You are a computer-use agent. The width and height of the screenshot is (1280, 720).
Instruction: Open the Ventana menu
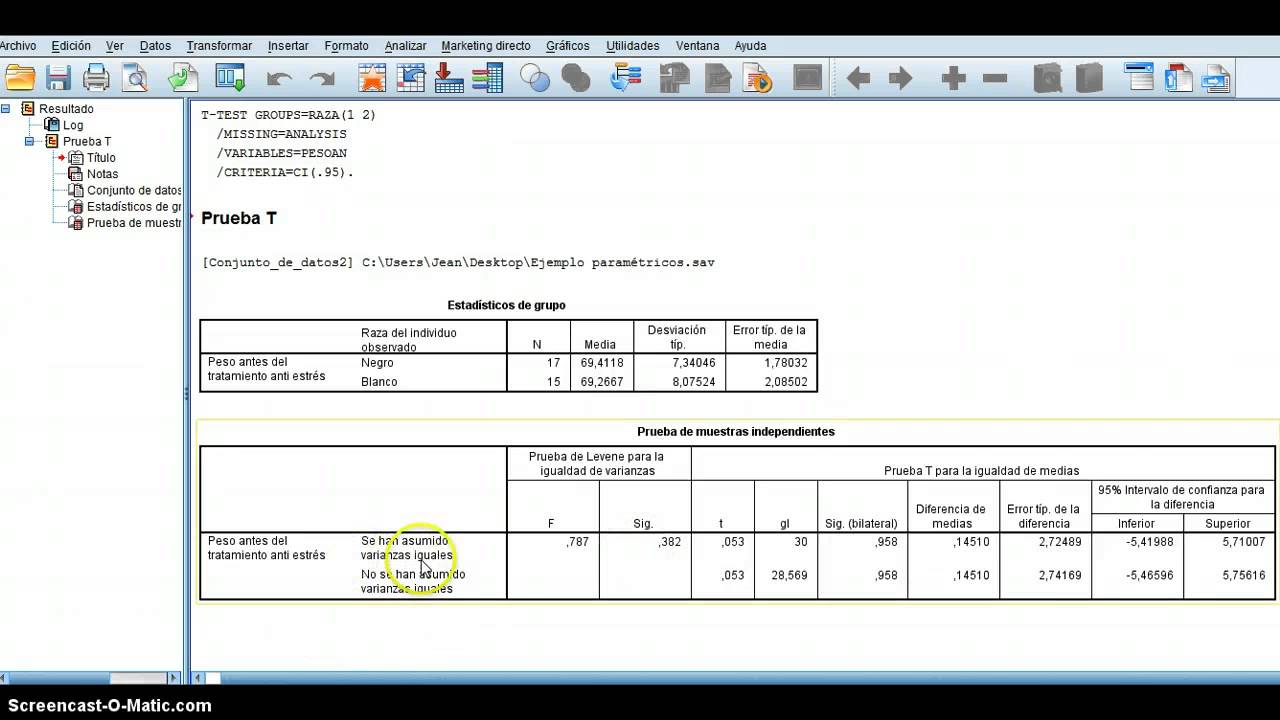697,46
